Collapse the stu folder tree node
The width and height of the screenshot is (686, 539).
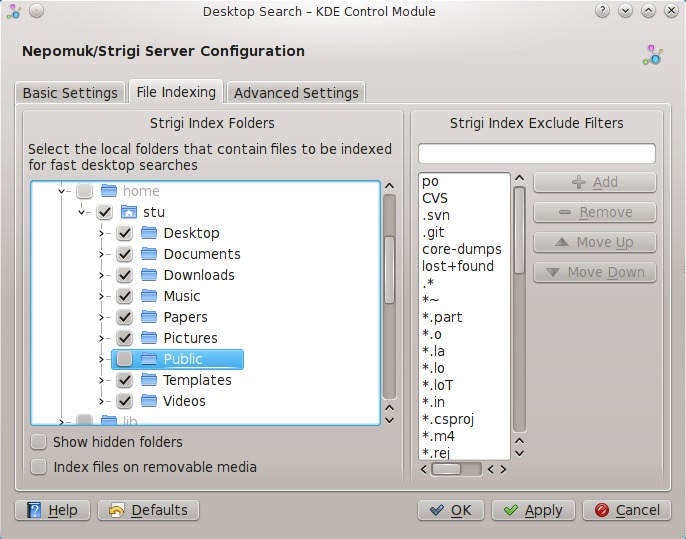82,212
